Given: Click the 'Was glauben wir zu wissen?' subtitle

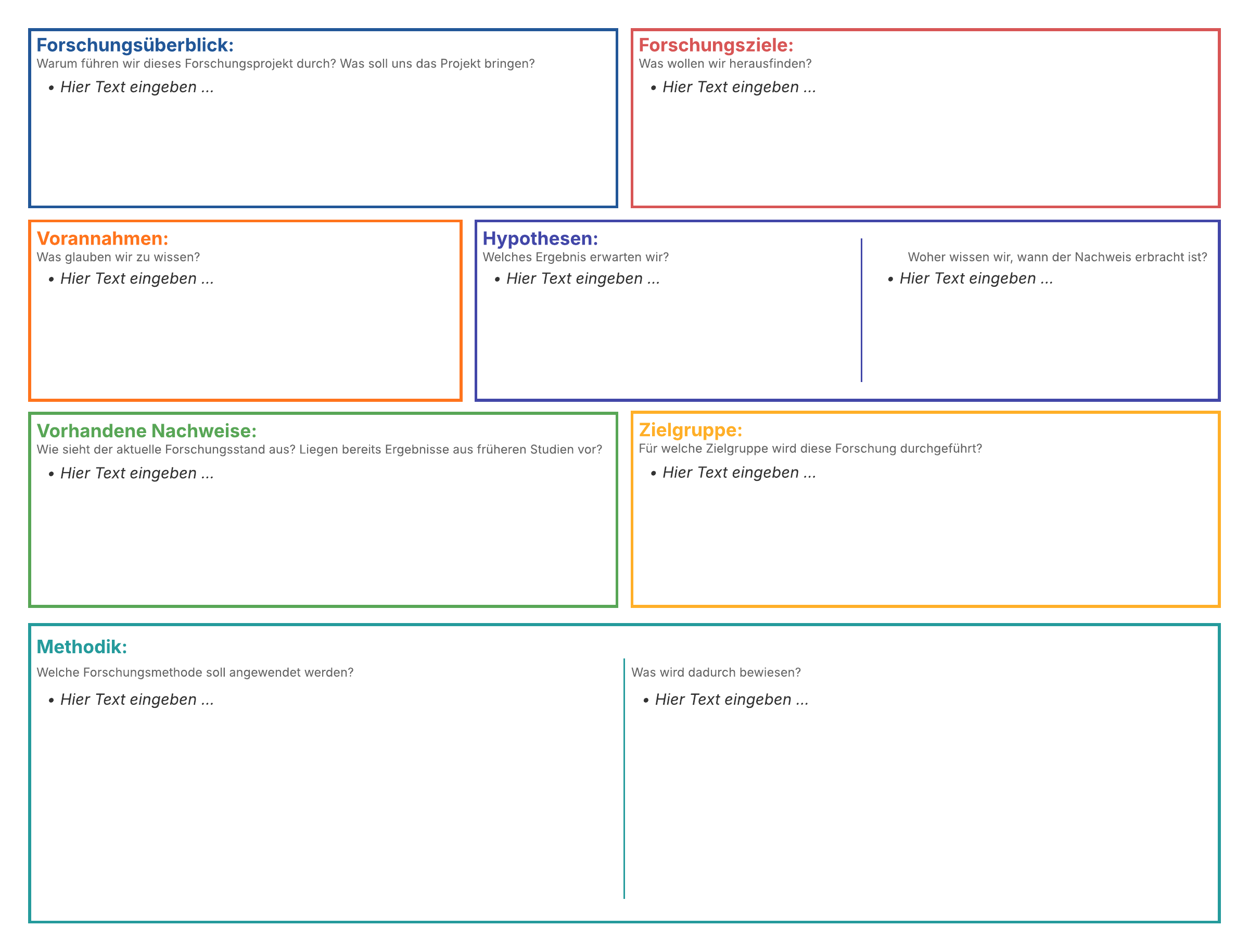Looking at the screenshot, I should click(x=118, y=257).
